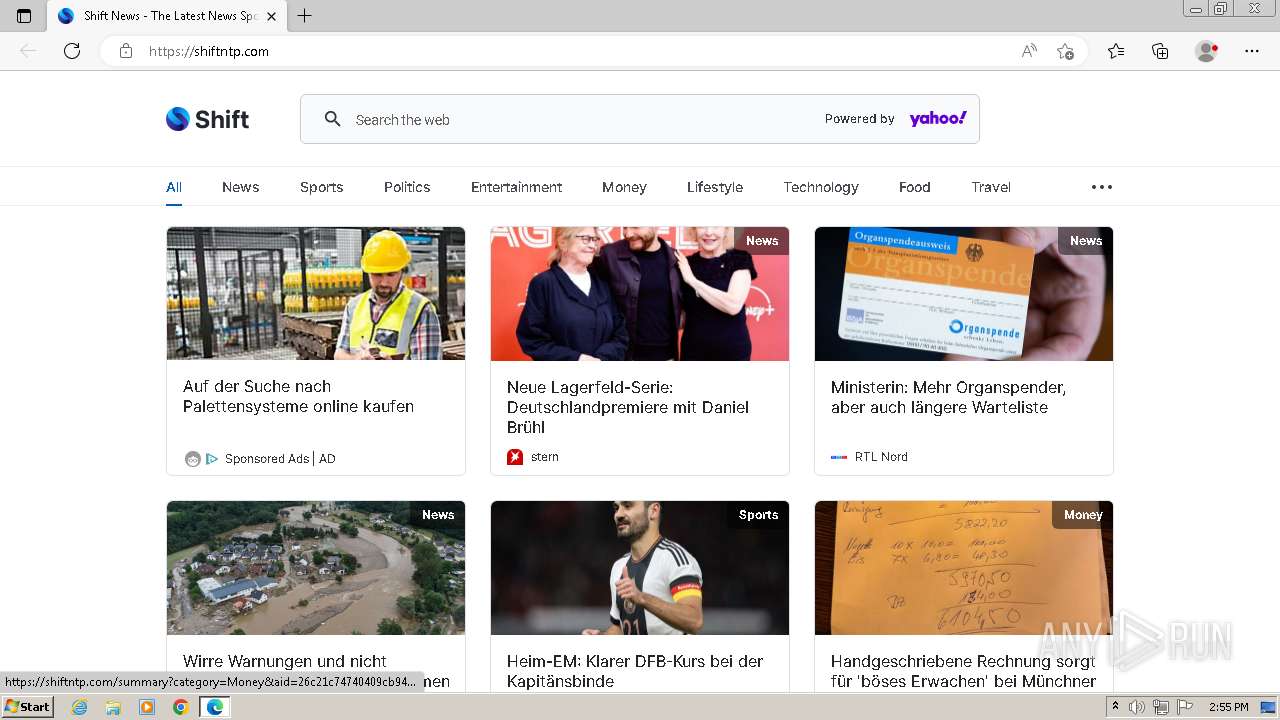Open the Technology category
The width and height of the screenshot is (1280, 720).
pos(821,187)
